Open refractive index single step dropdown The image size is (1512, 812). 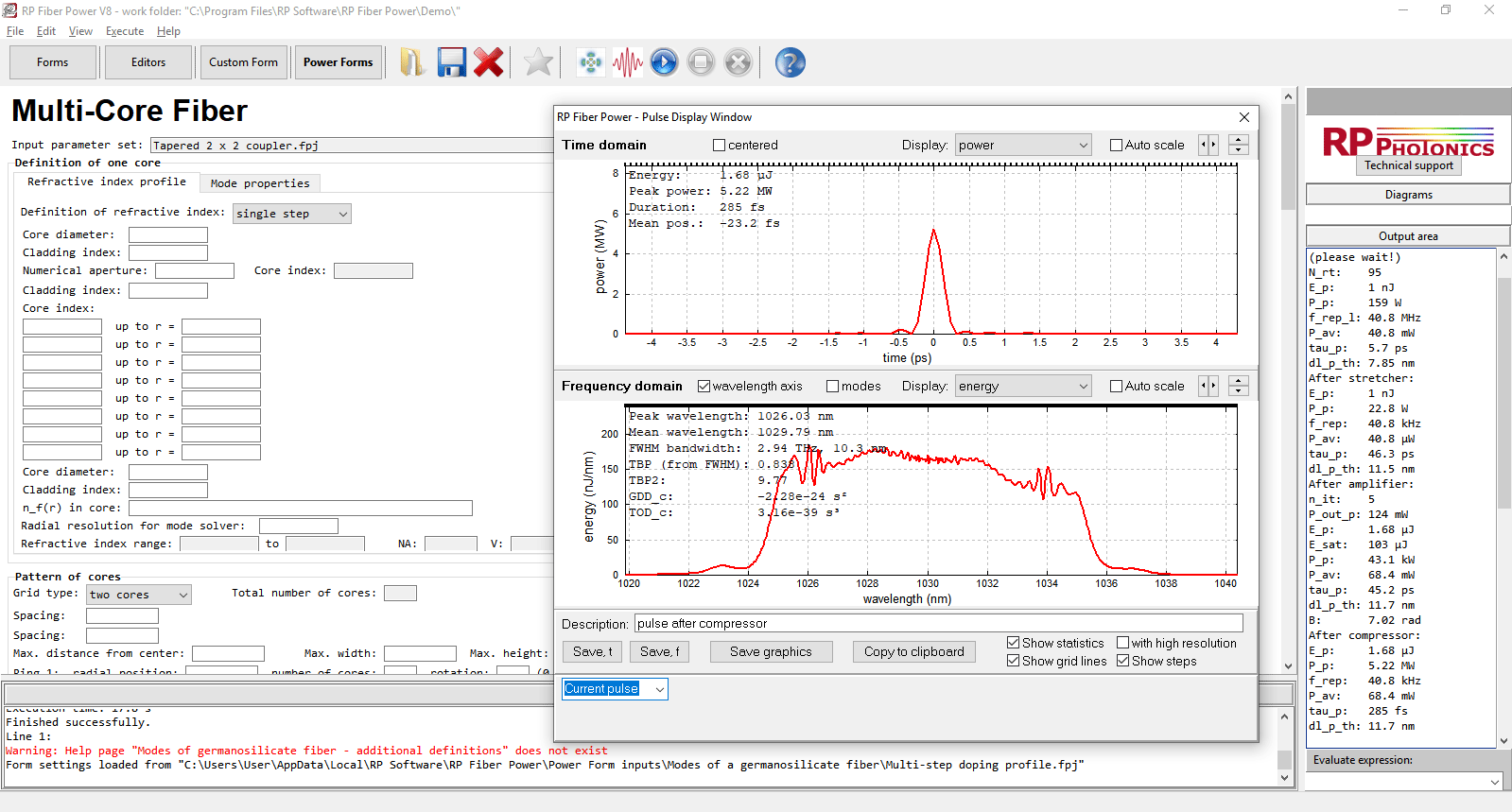coord(292,214)
